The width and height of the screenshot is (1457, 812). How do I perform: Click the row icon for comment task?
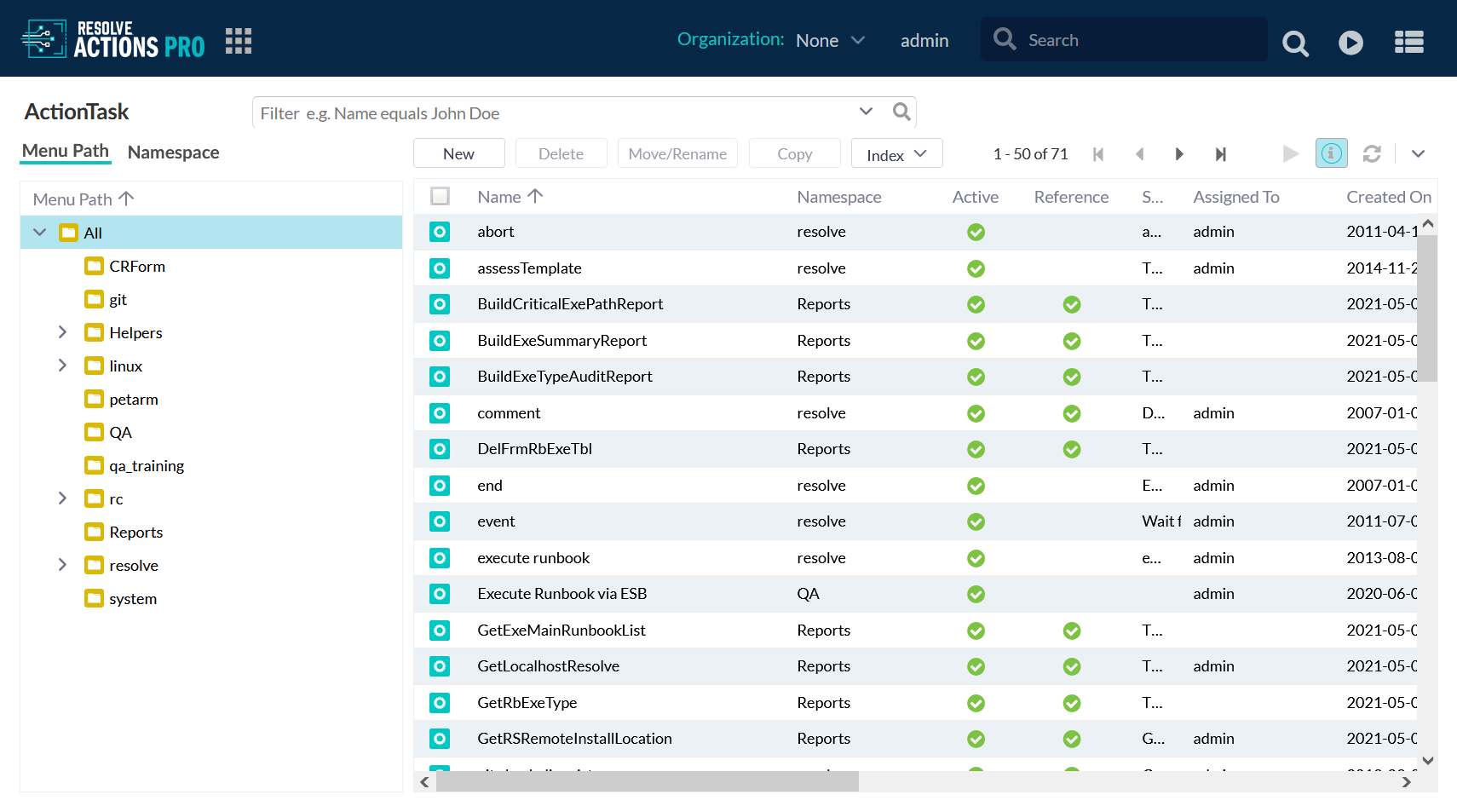click(x=440, y=413)
